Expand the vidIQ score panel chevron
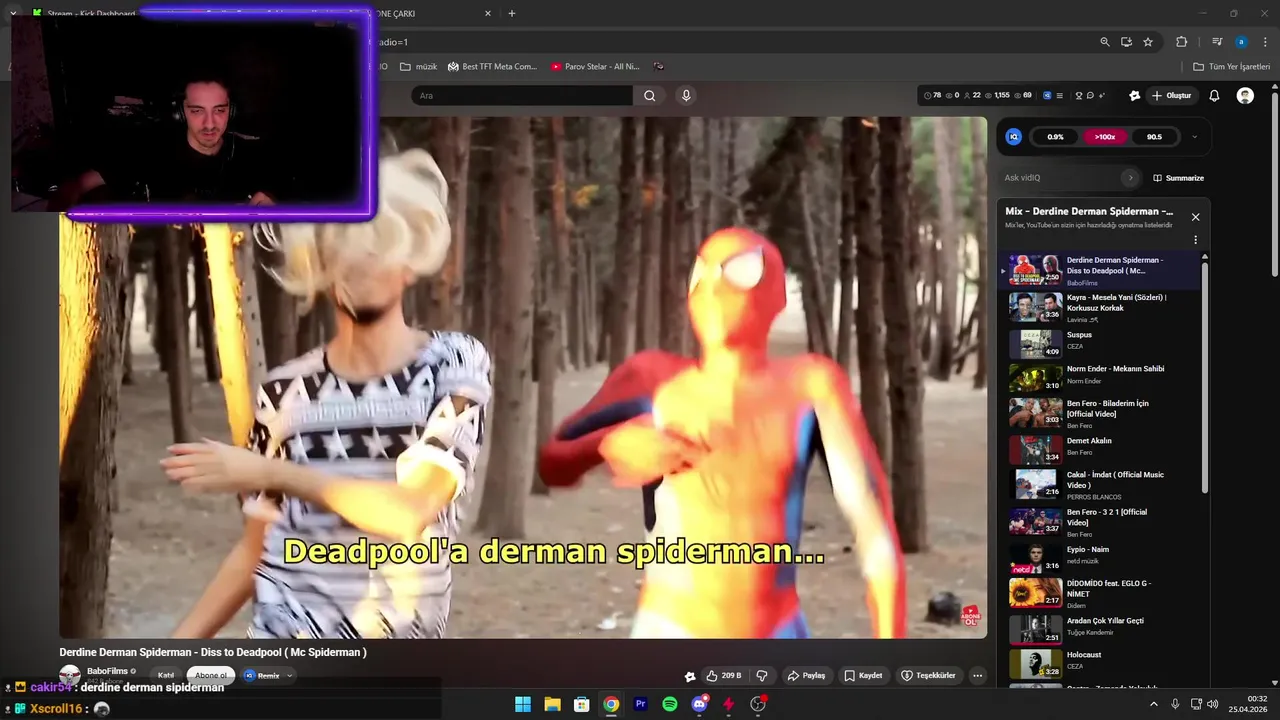The height and width of the screenshot is (720, 1280). (1194, 137)
